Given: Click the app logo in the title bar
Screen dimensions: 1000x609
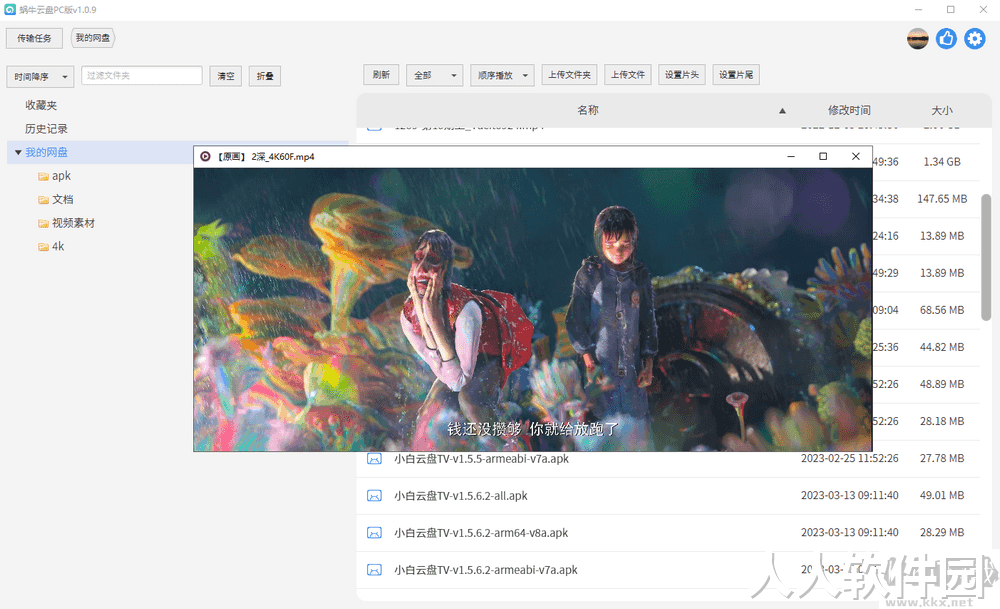Looking at the screenshot, I should [10, 10].
